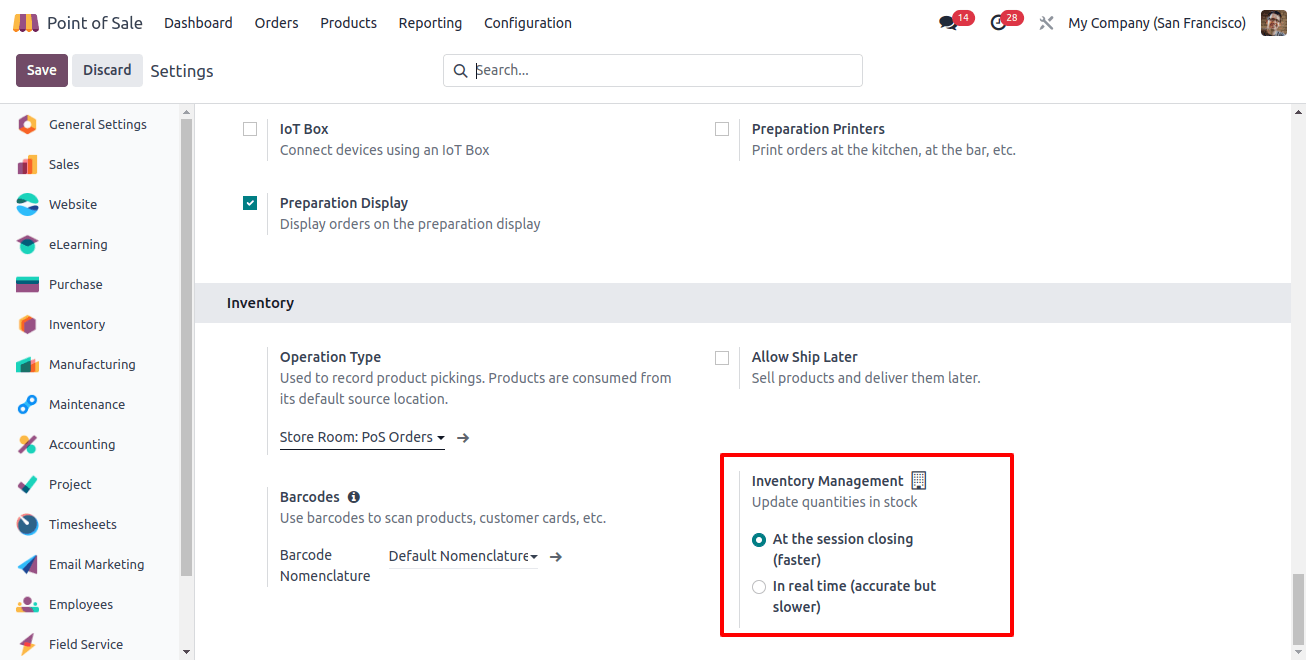Viewport: 1306px width, 660px height.
Task: Open the activities clock icon
Action: pyautogui.click(x=998, y=23)
